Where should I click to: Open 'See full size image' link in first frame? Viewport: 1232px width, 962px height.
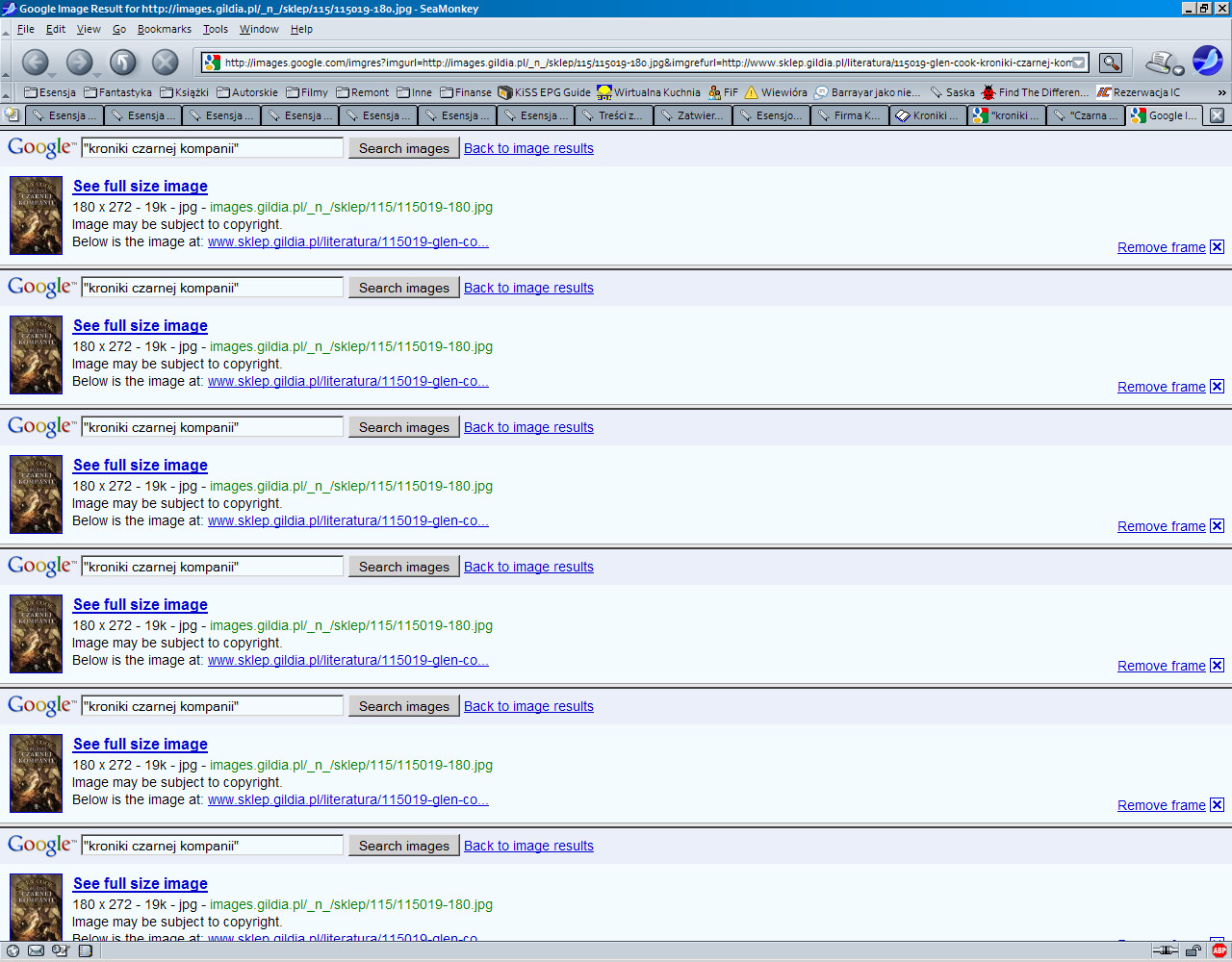pos(141,186)
